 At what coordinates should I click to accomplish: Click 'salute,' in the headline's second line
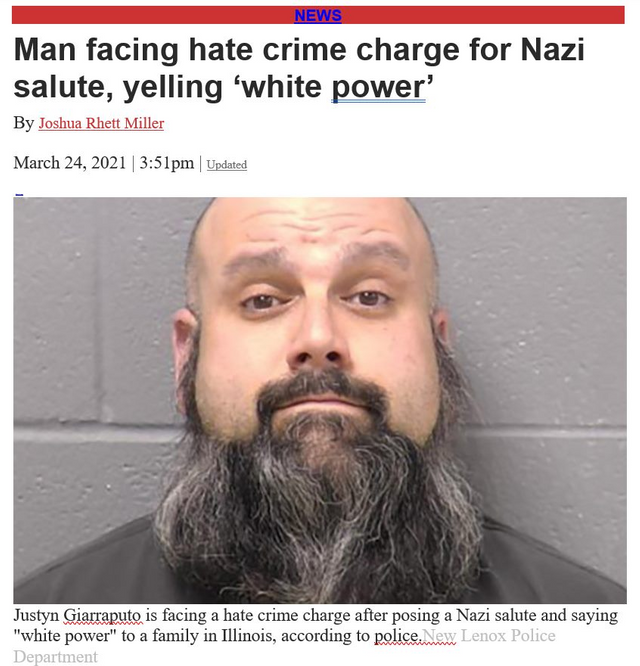point(64,87)
